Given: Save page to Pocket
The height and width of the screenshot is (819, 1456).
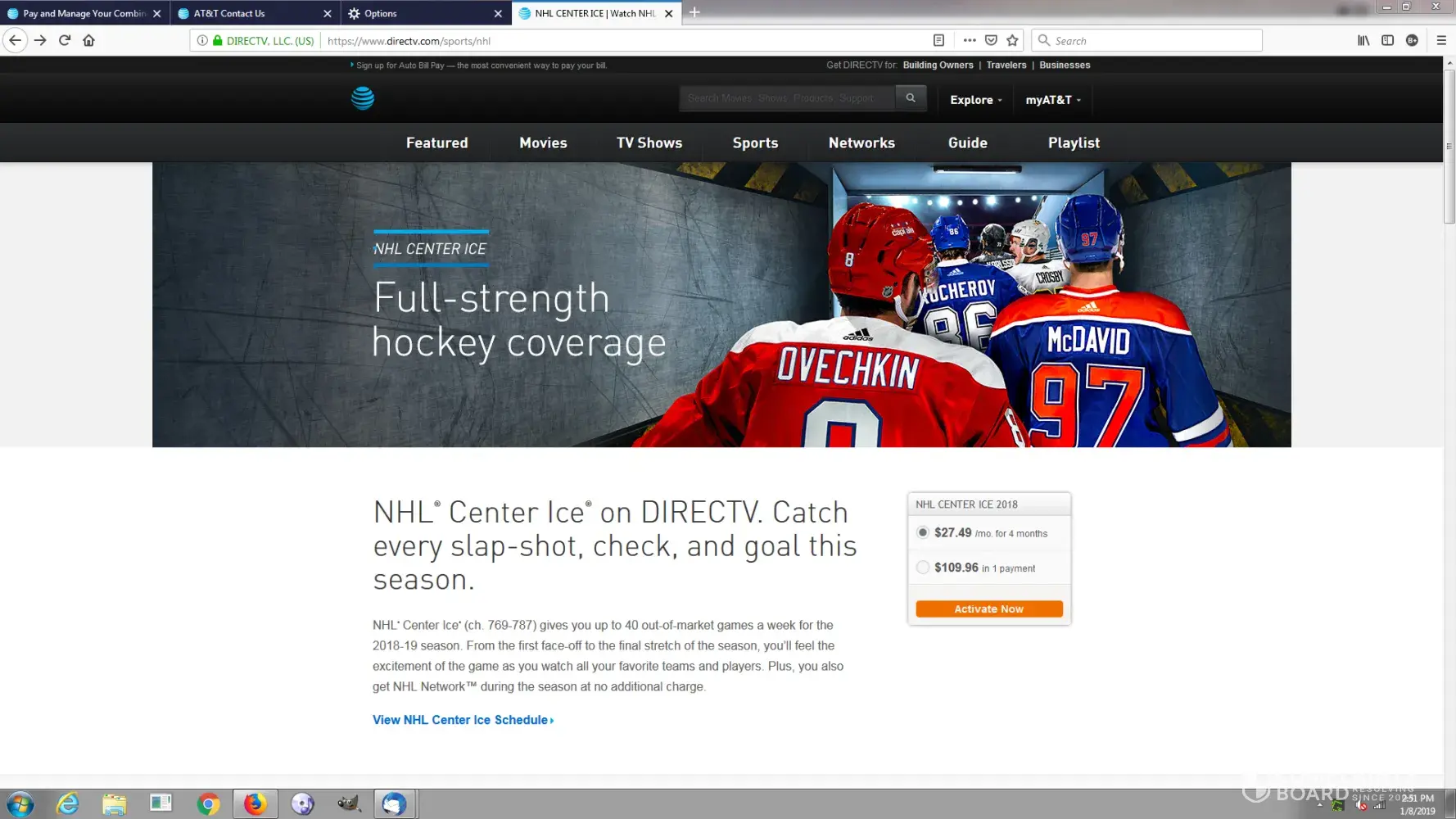Looking at the screenshot, I should pos(991,40).
